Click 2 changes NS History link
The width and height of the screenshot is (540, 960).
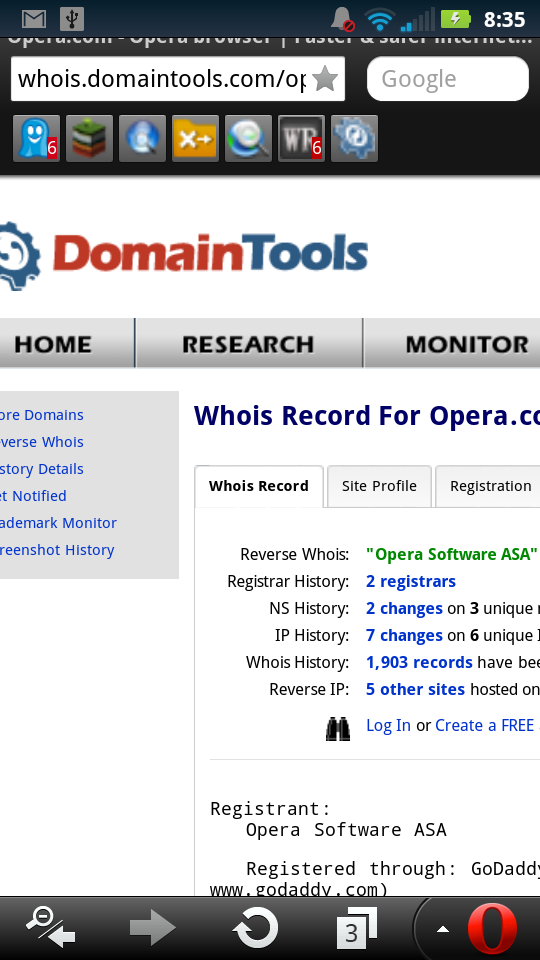point(404,609)
